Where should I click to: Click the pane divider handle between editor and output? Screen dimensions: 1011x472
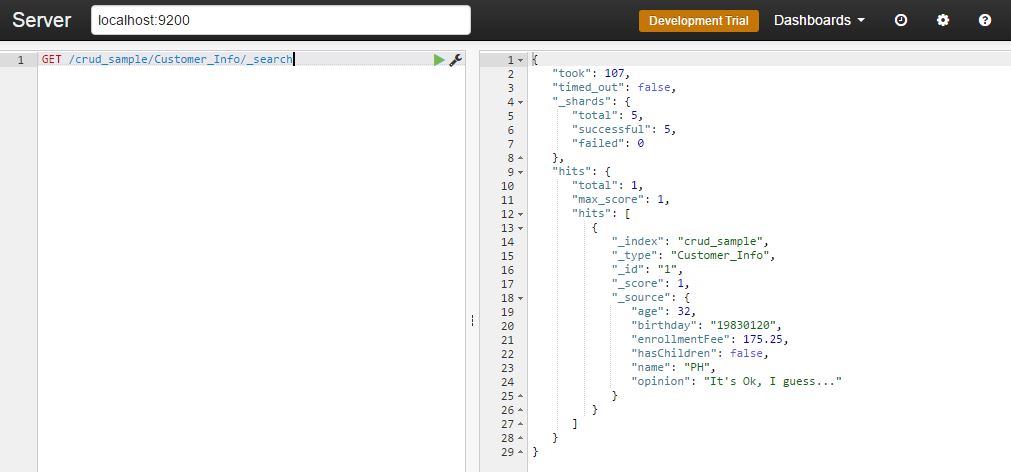473,320
